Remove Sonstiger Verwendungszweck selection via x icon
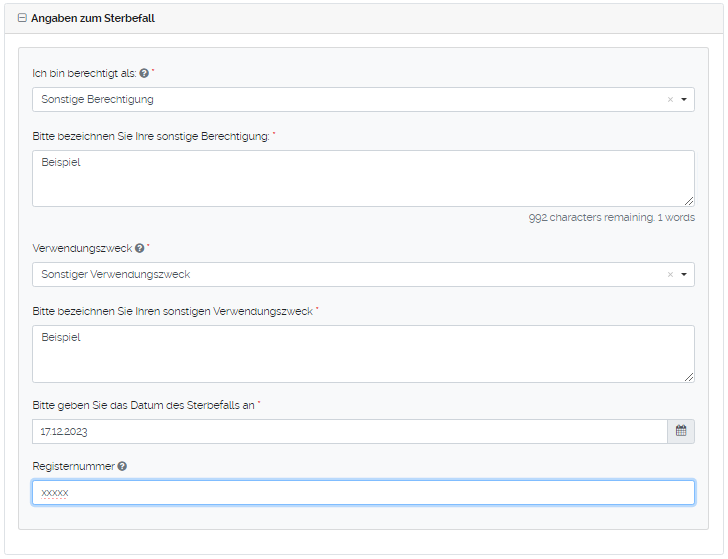Viewport: 728px width, 559px height. tap(670, 275)
